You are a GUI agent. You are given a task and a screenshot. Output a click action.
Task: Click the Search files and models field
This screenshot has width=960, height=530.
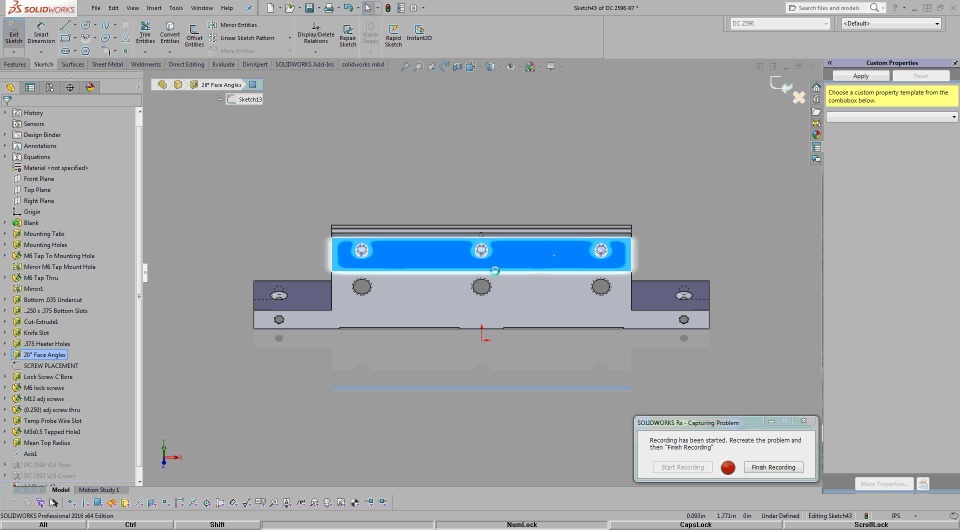(x=829, y=8)
